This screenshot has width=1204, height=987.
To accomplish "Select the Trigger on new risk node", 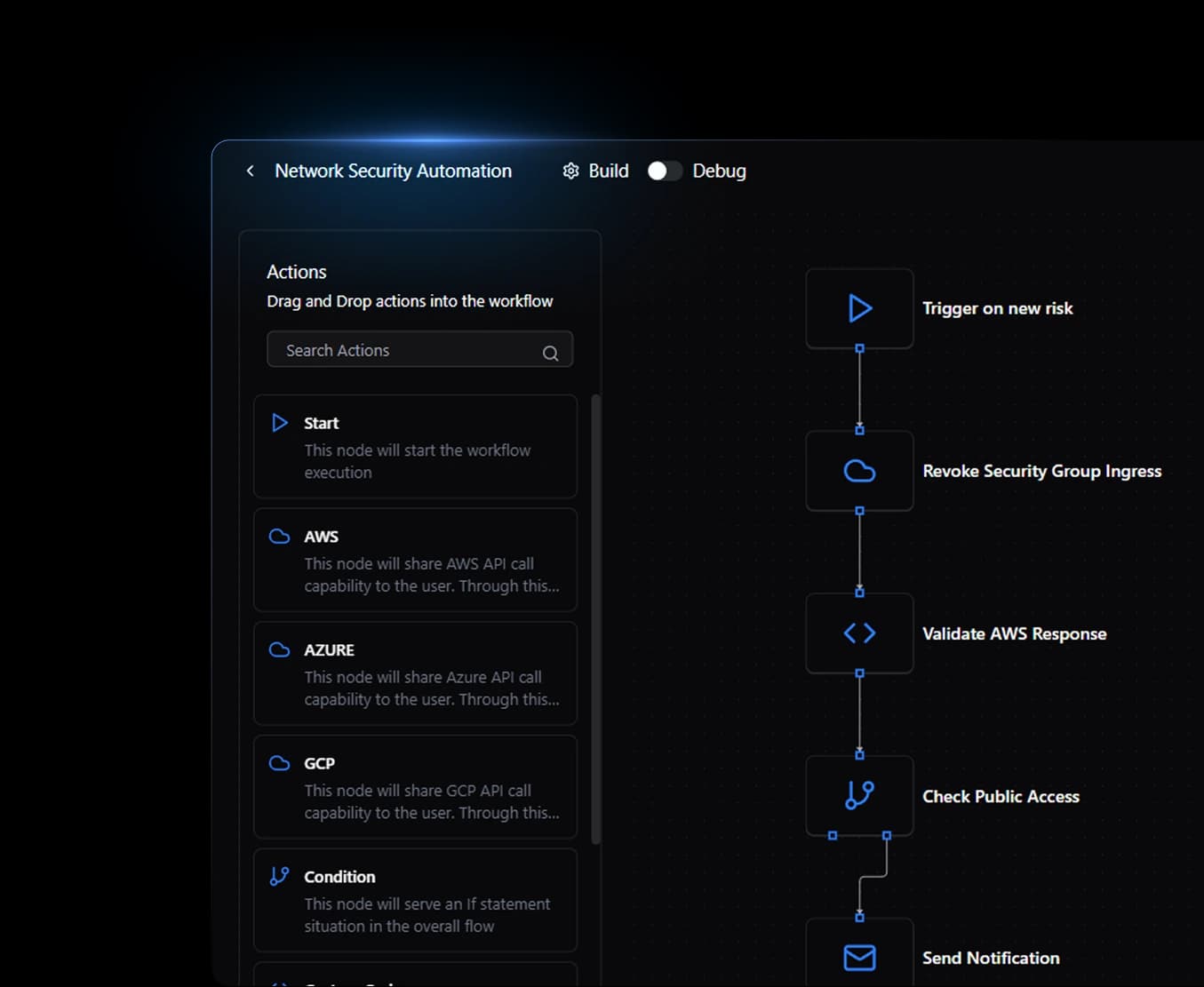I will click(859, 308).
